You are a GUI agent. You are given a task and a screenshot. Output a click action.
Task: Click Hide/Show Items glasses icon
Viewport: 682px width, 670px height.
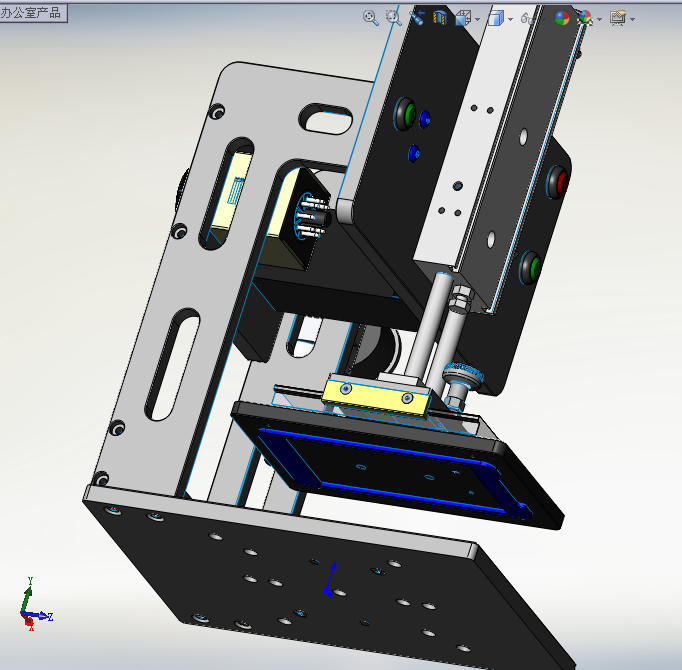coord(528,18)
